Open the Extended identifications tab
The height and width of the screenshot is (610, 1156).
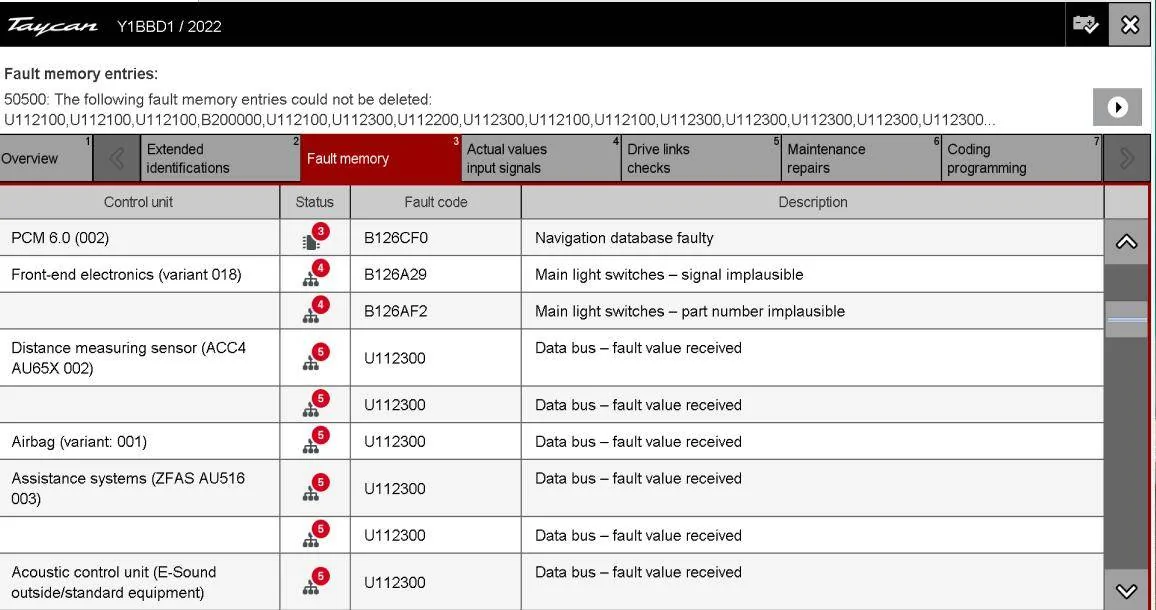(x=220, y=159)
